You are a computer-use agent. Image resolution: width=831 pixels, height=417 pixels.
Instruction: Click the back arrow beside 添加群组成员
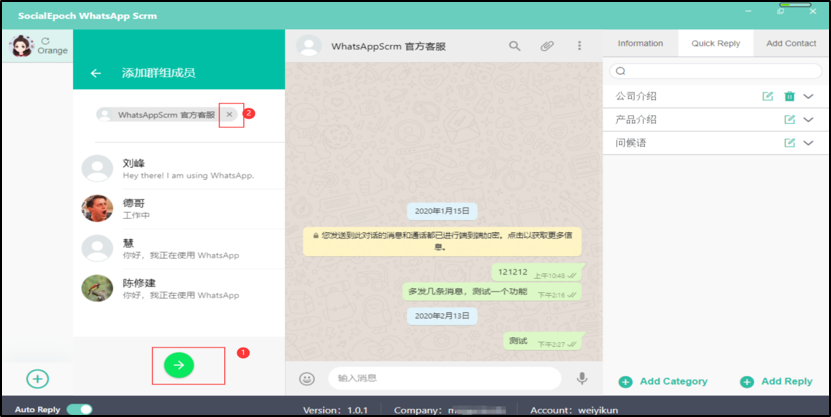[x=96, y=73]
